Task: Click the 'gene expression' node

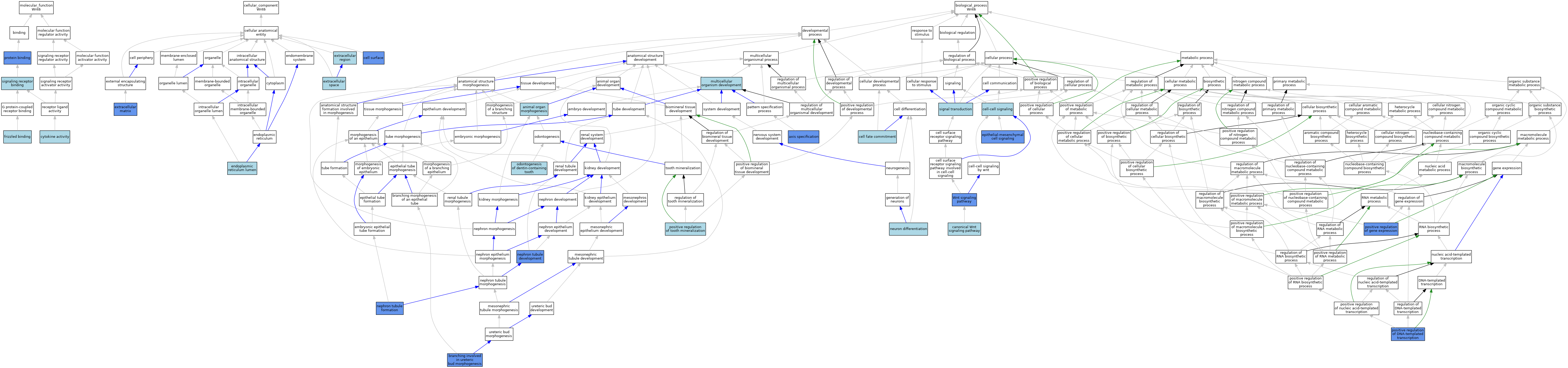Action: (1506, 168)
